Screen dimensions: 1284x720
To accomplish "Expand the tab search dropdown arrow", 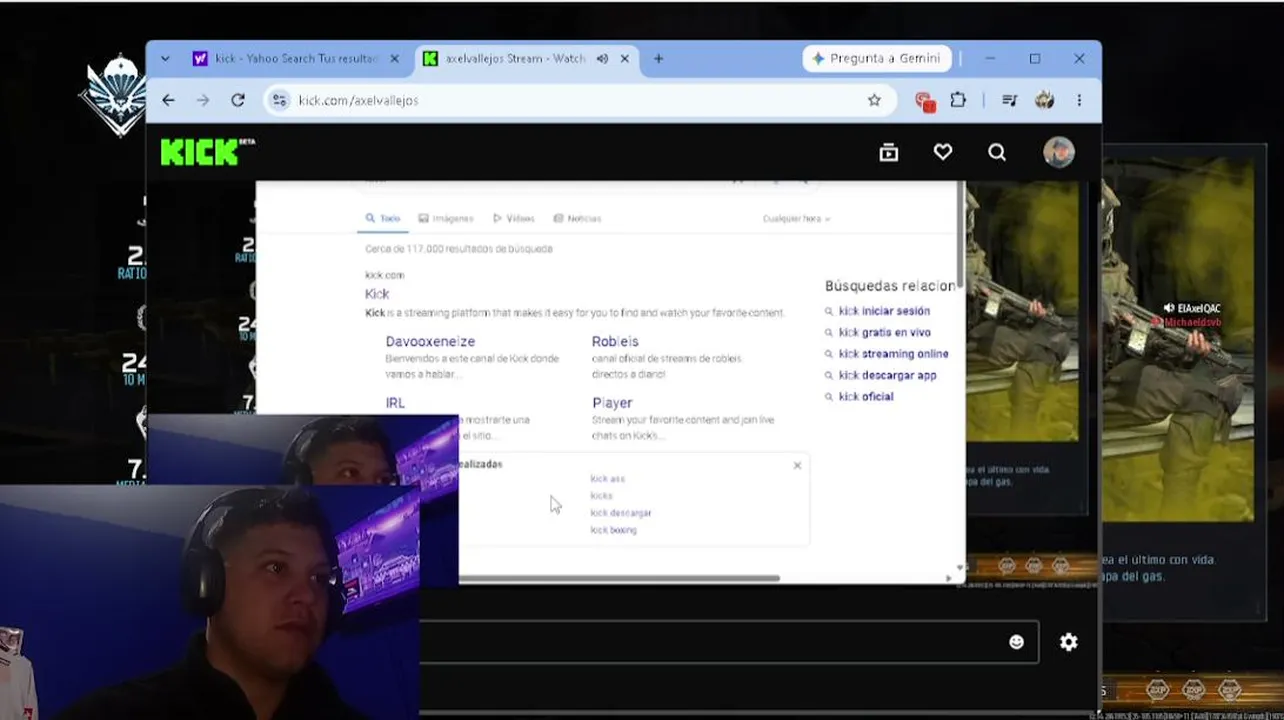I will click(165, 59).
